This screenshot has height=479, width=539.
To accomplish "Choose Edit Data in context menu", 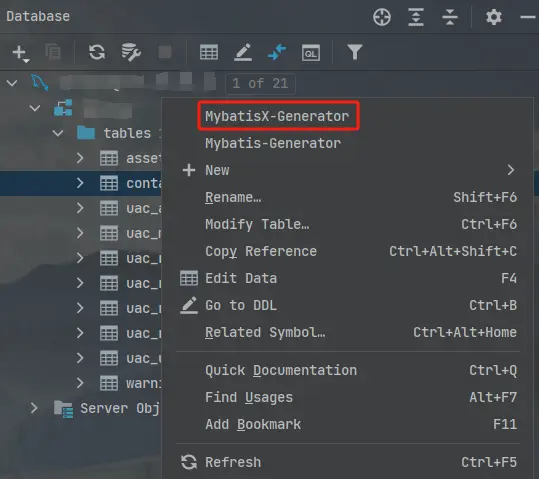I will coord(348,278).
